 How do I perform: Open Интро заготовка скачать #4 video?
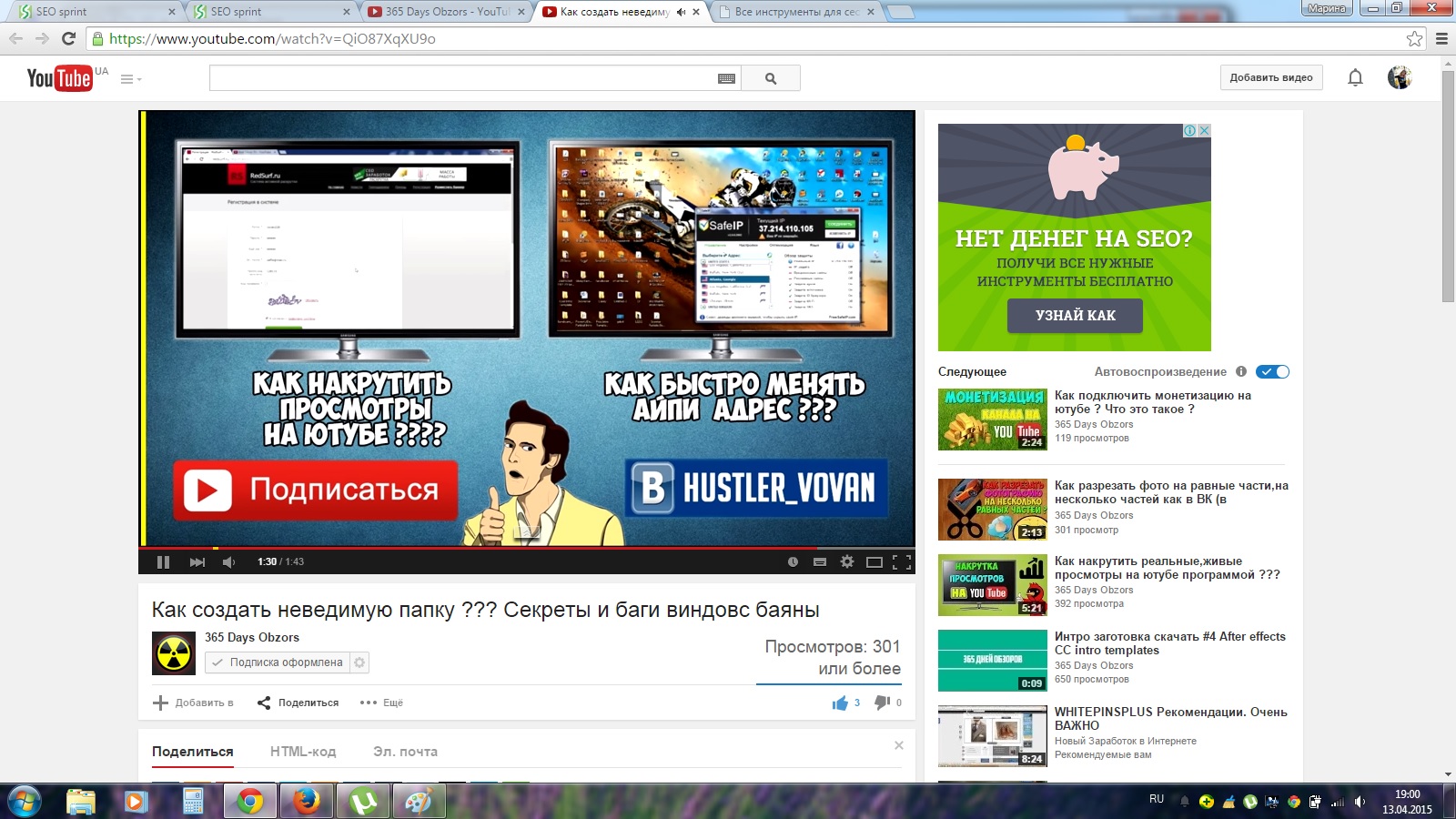tap(1169, 643)
